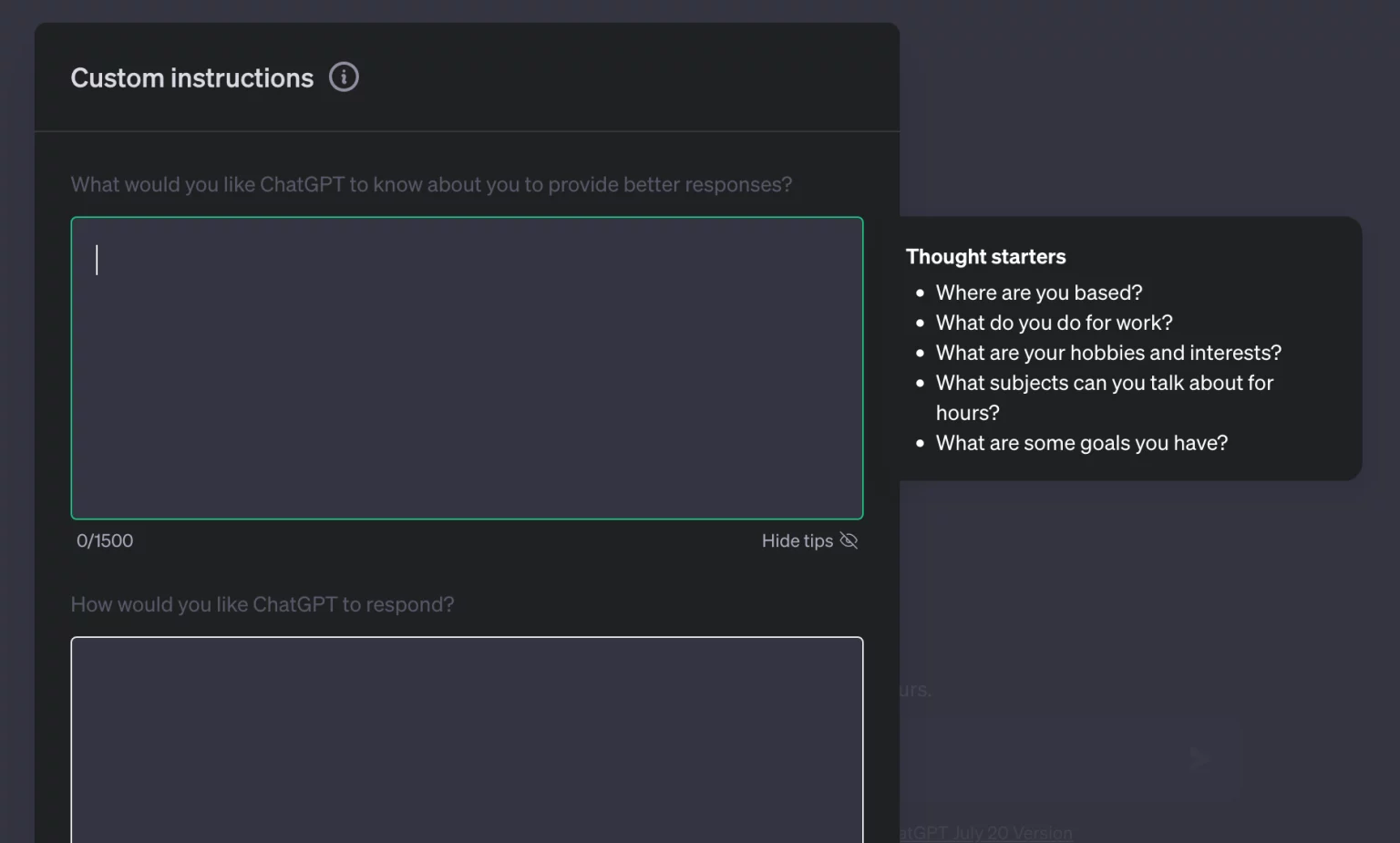Click the Custom instructions heading

pyautogui.click(x=192, y=78)
